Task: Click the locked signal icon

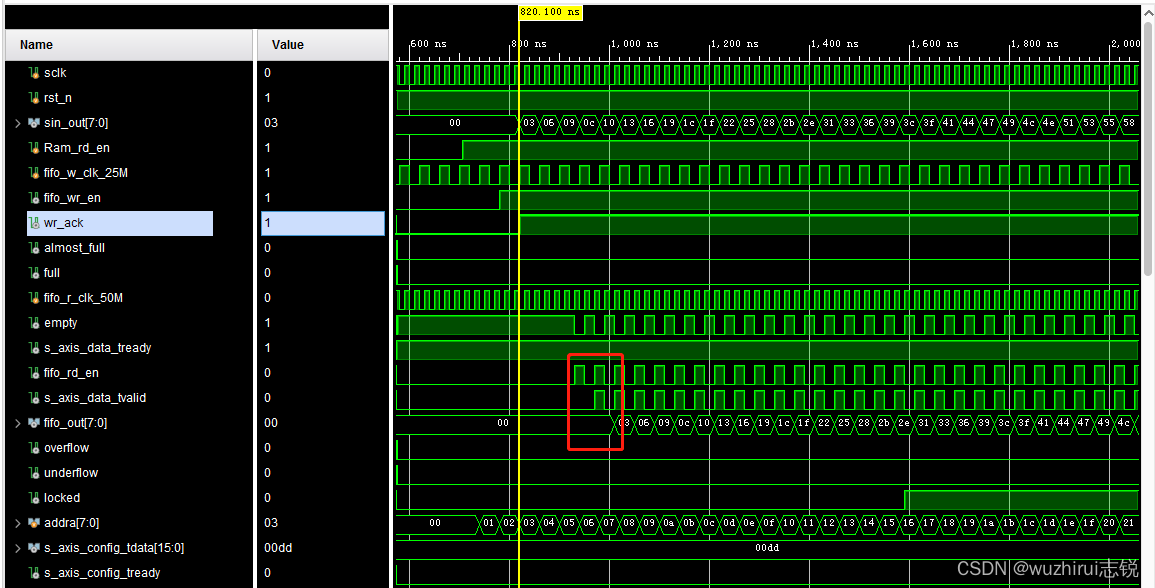Action: (x=34, y=498)
